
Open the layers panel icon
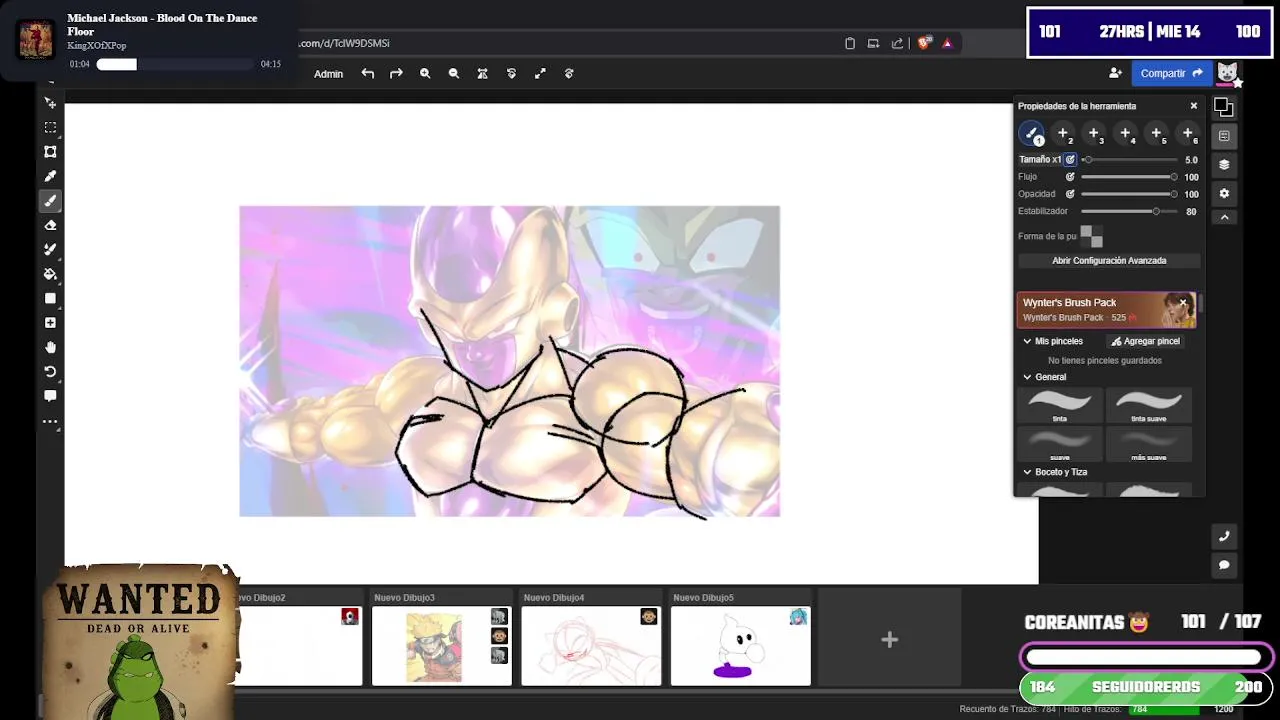1224,164
